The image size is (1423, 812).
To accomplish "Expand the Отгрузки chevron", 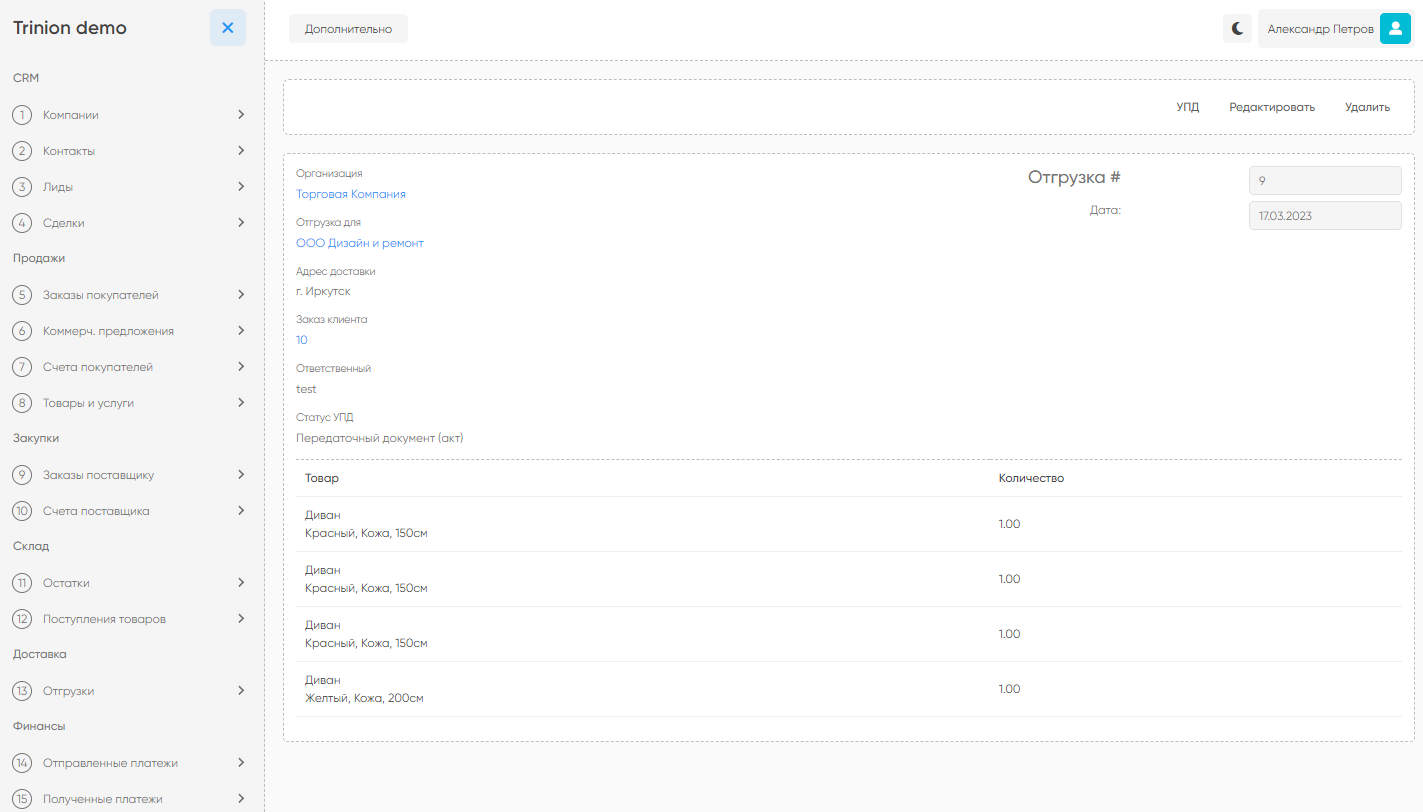I will click(x=241, y=690).
